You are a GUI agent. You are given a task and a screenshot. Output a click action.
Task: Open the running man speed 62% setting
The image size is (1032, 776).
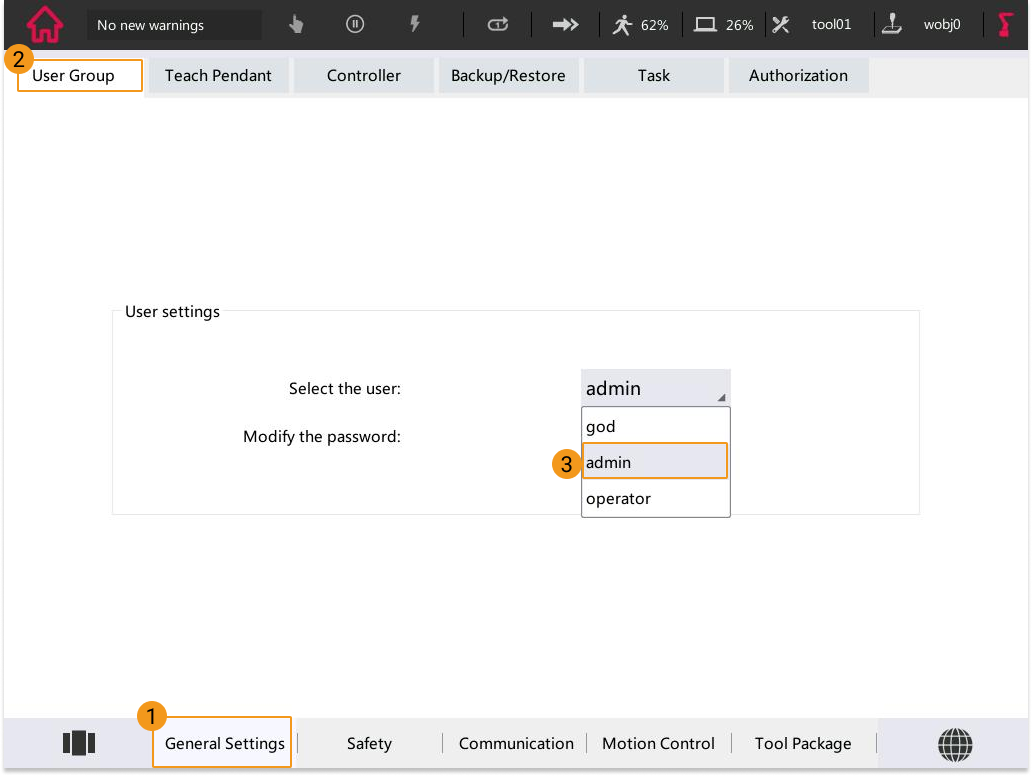tap(640, 25)
